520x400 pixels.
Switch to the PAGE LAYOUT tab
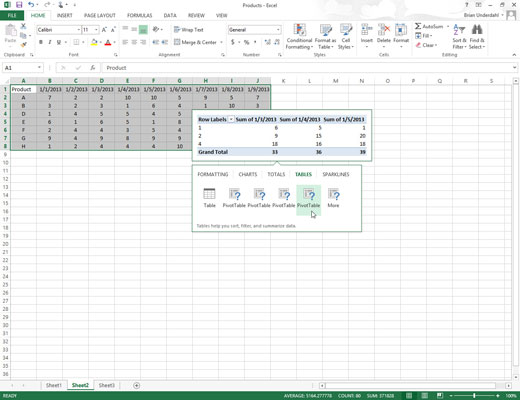click(100, 15)
